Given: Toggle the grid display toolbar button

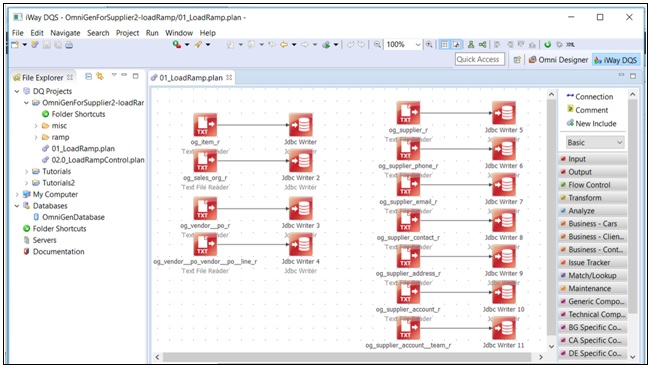Looking at the screenshot, I should pos(445,44).
